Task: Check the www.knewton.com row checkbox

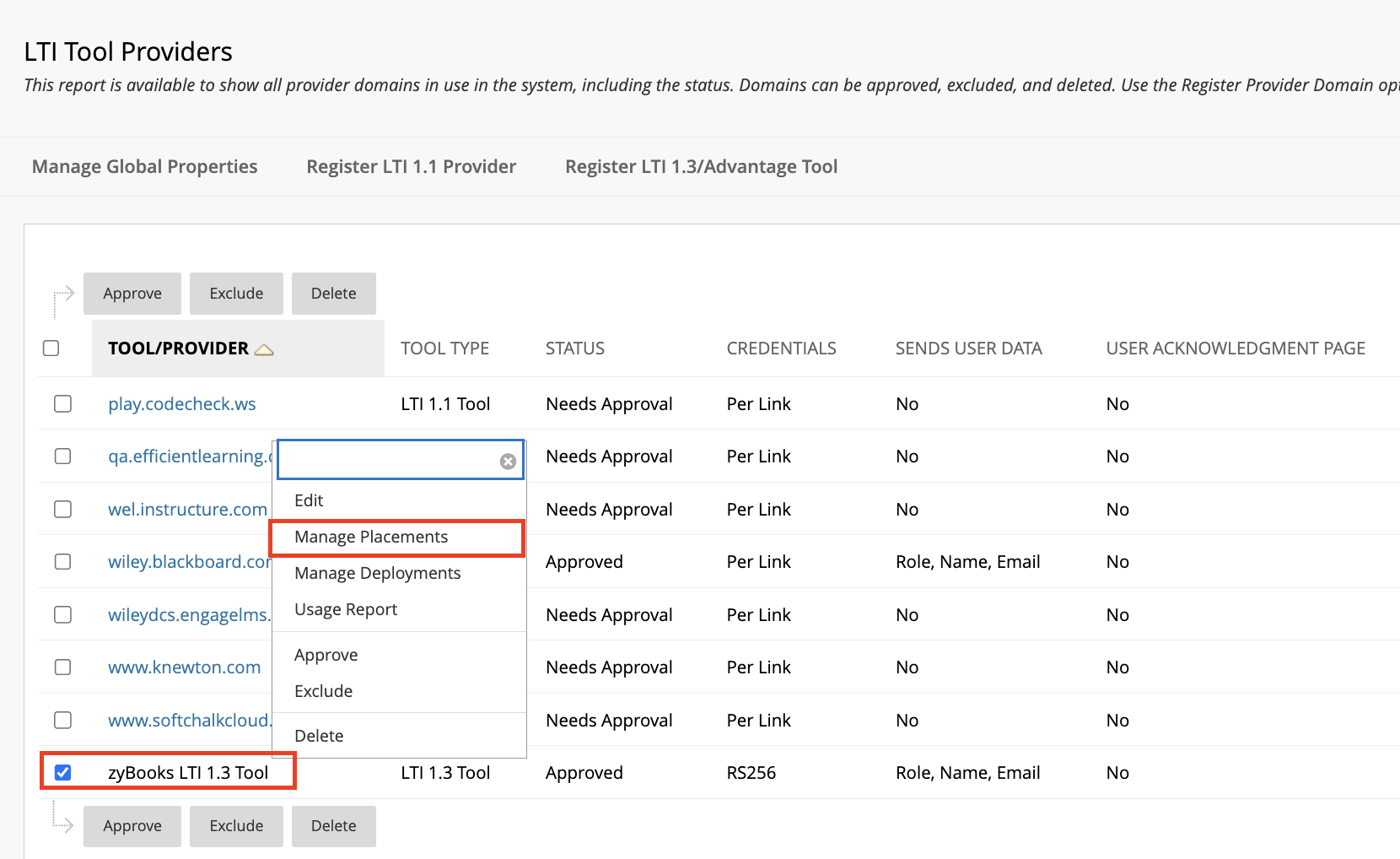Action: click(62, 667)
